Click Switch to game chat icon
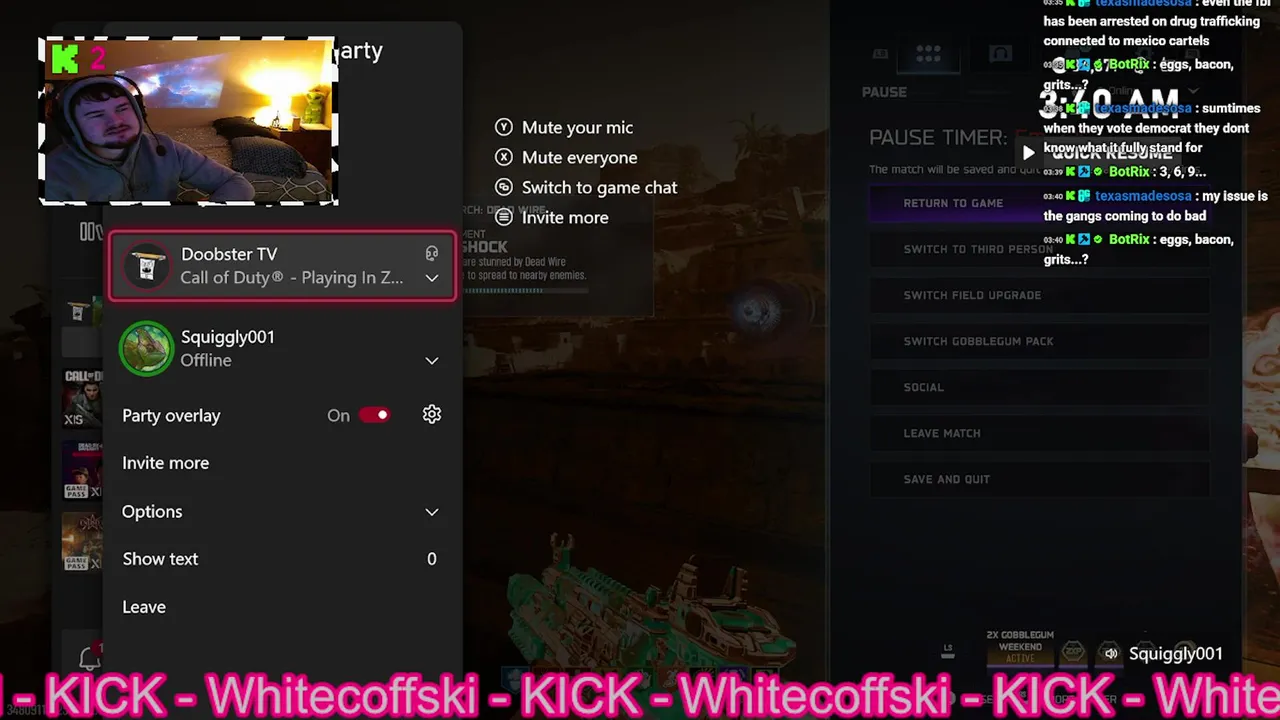This screenshot has width=1280, height=720. click(504, 187)
